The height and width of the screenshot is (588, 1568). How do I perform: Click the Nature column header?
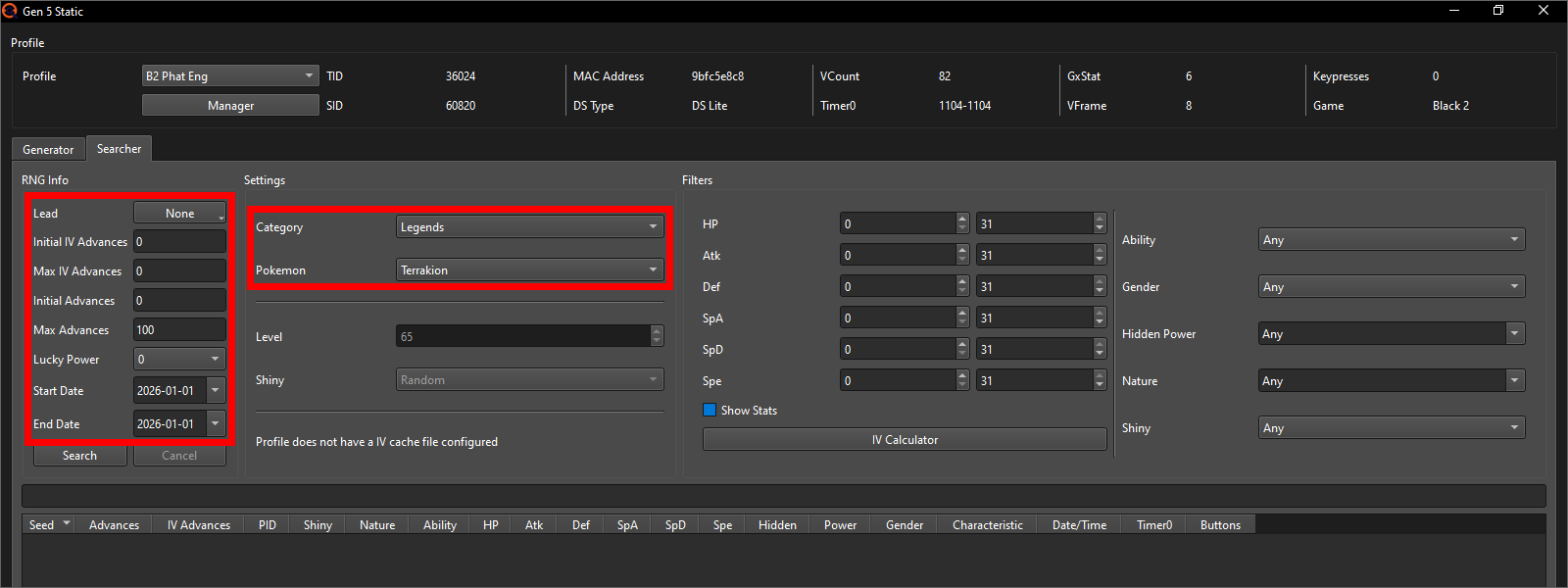tap(377, 524)
